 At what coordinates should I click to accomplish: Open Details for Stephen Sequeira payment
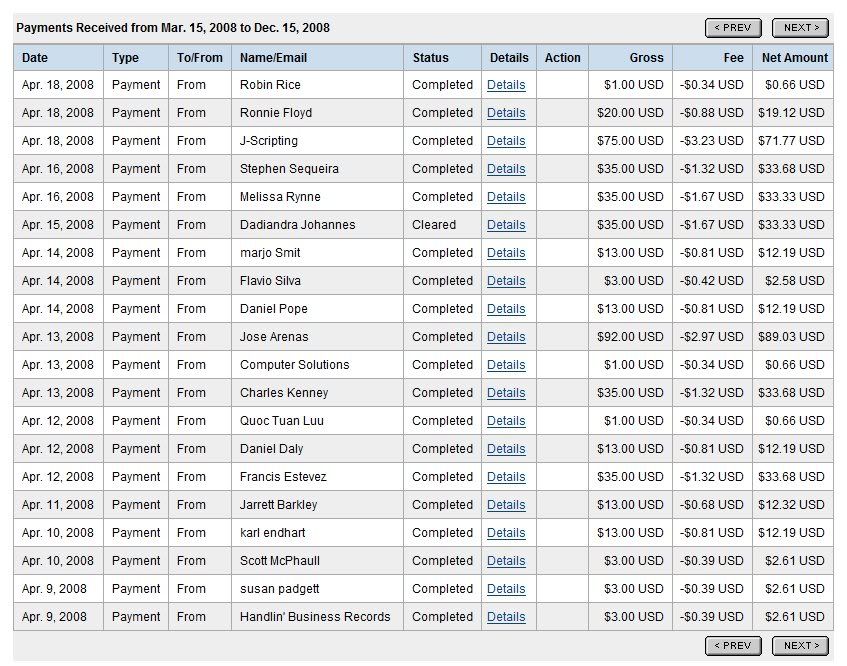(506, 169)
